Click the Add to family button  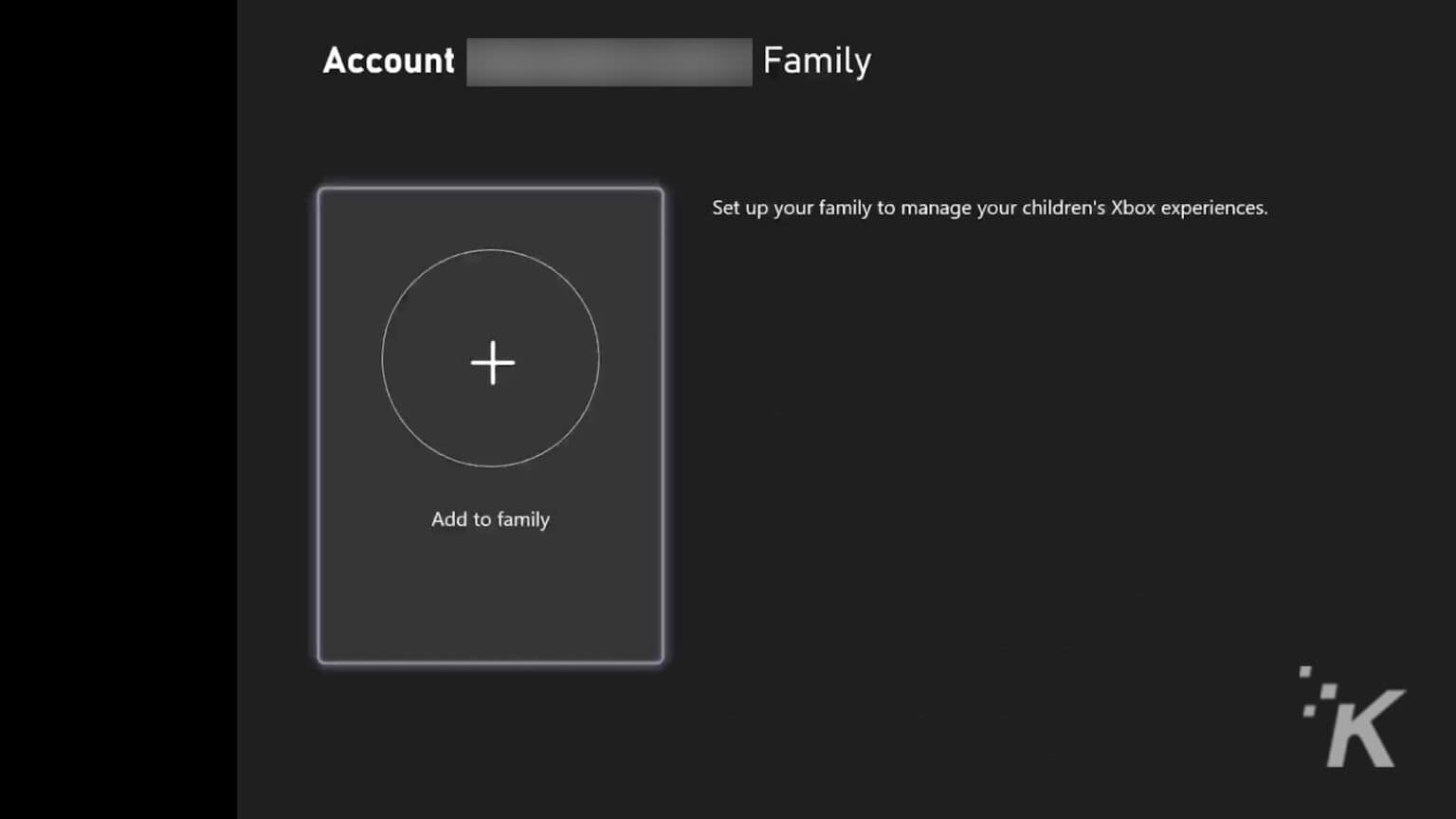tap(490, 519)
